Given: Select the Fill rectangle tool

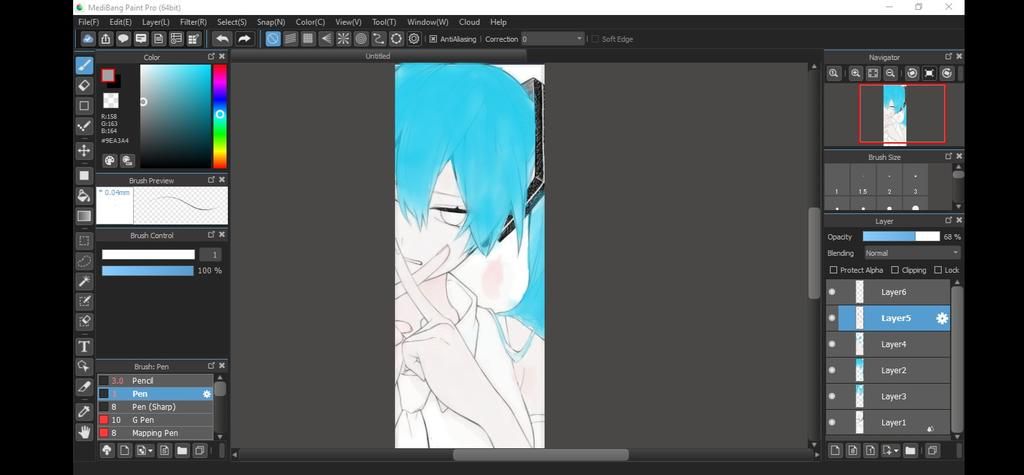Looking at the screenshot, I should (84, 175).
